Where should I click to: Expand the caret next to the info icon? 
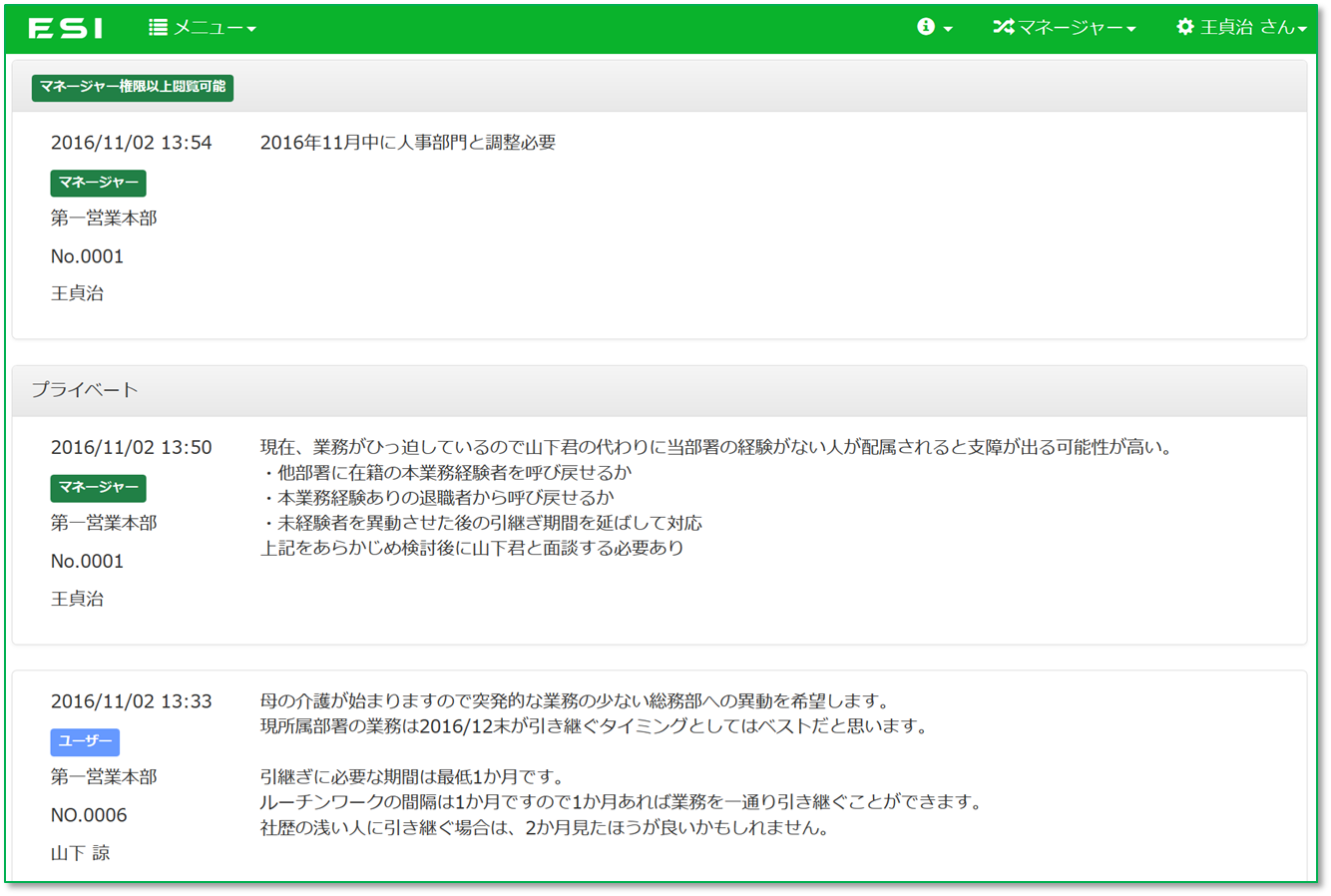point(948,29)
